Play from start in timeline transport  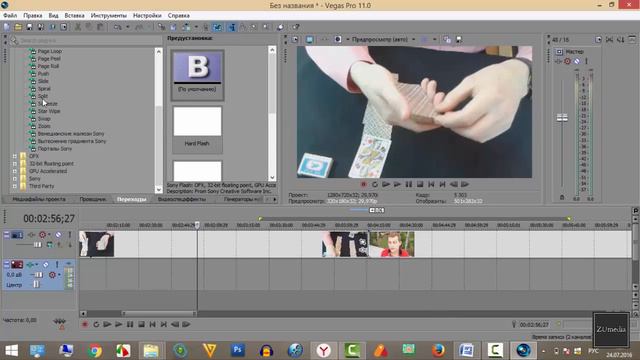click(107, 324)
